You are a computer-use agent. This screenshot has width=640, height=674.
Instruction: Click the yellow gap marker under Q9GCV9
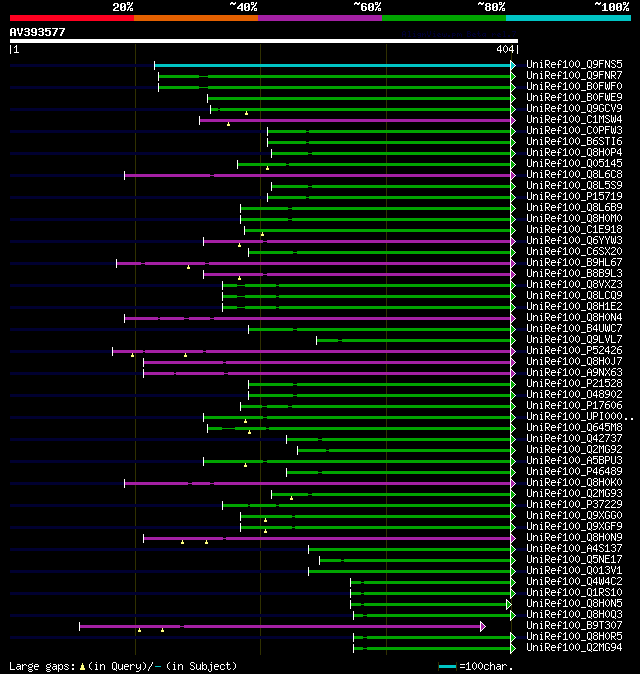tap(246, 113)
